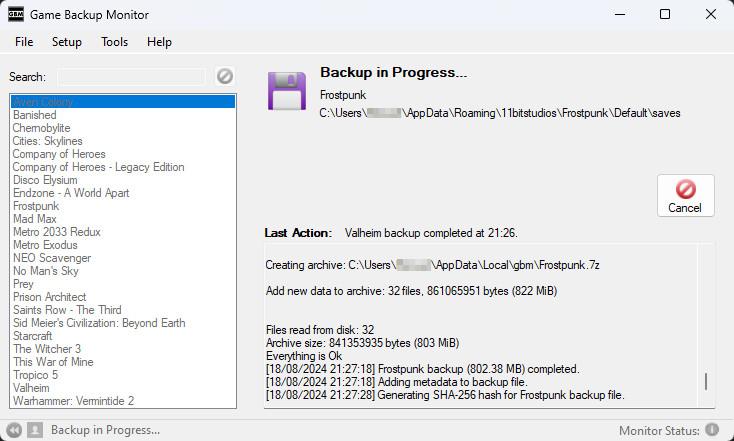The width and height of the screenshot is (734, 441).
Task: Click into the Search input field
Action: click(x=131, y=77)
